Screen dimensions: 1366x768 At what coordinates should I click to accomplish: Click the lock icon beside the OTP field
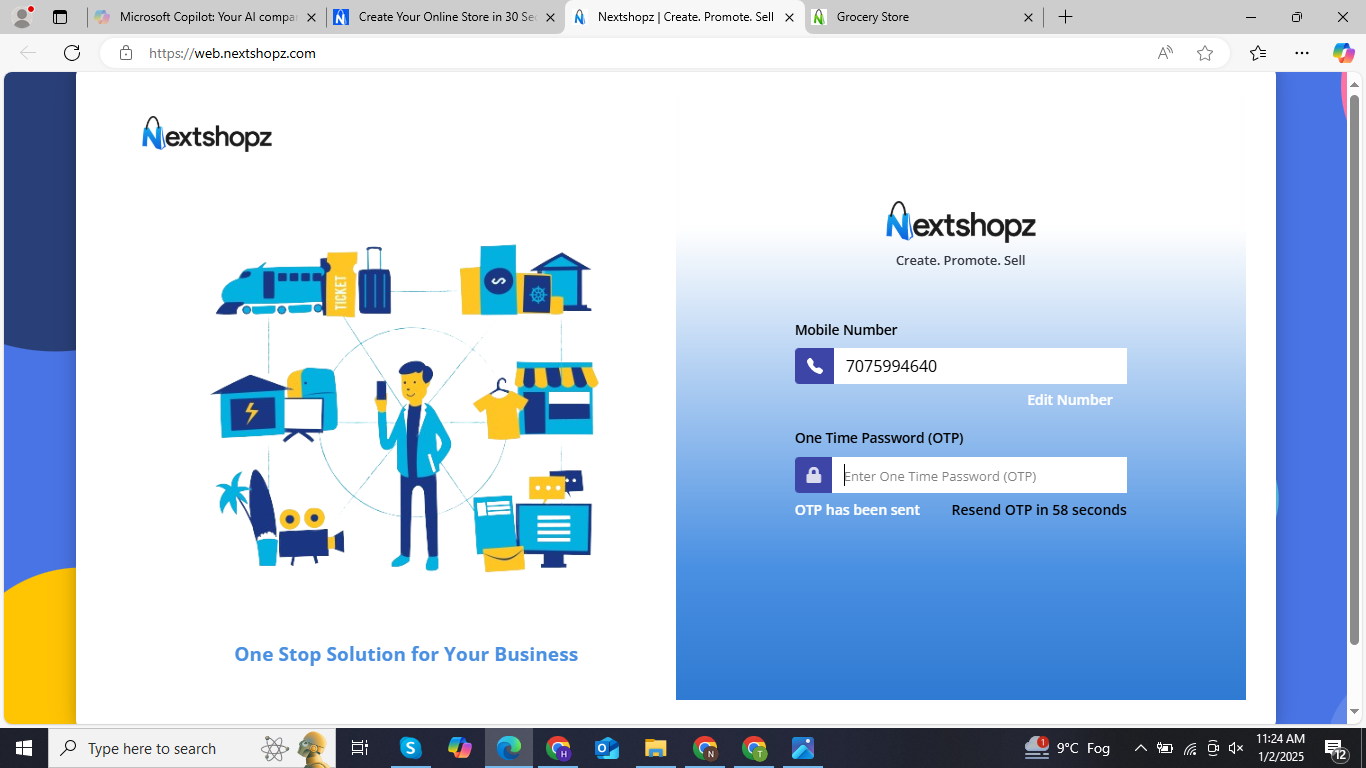coord(814,475)
